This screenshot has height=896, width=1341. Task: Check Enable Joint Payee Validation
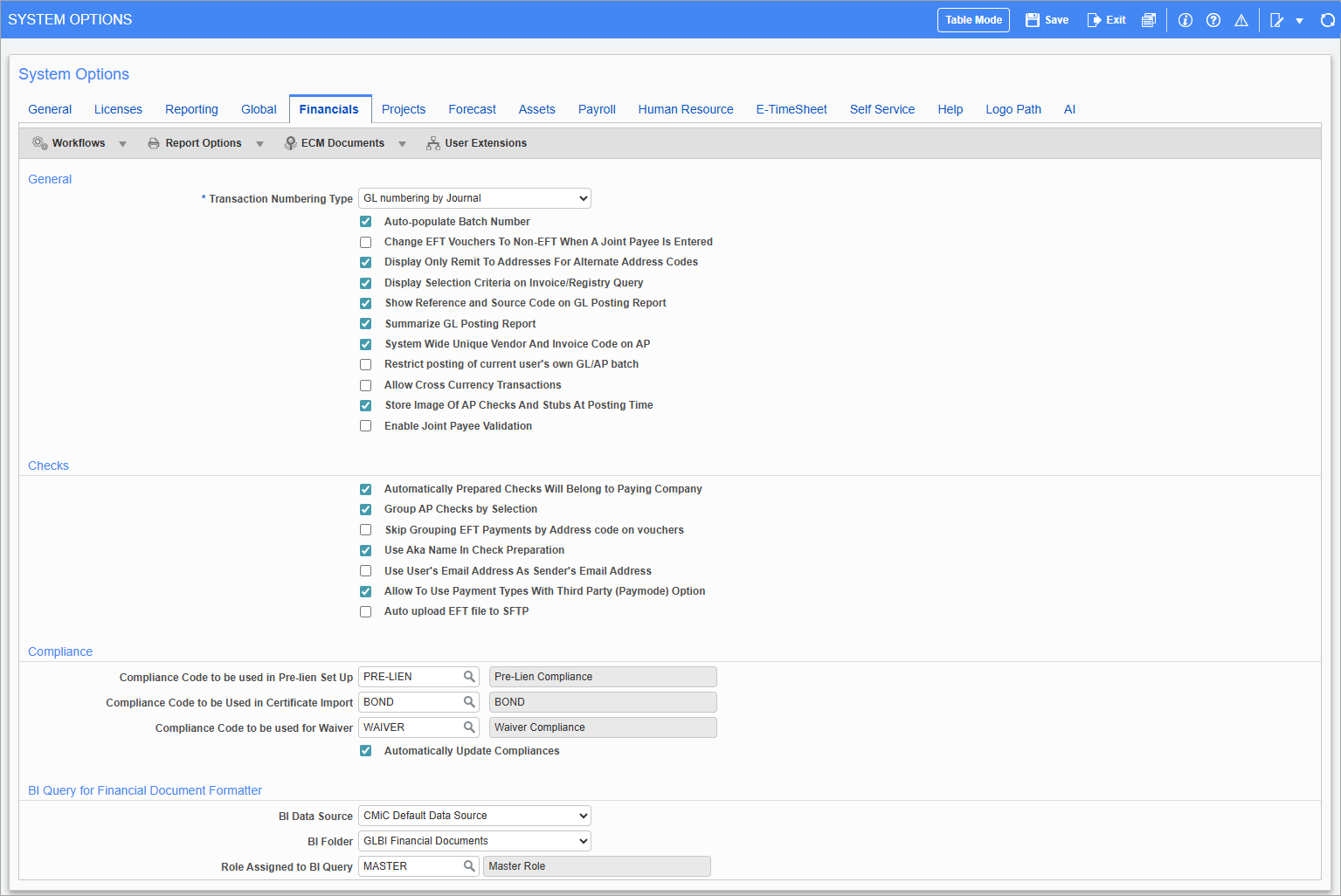point(366,426)
